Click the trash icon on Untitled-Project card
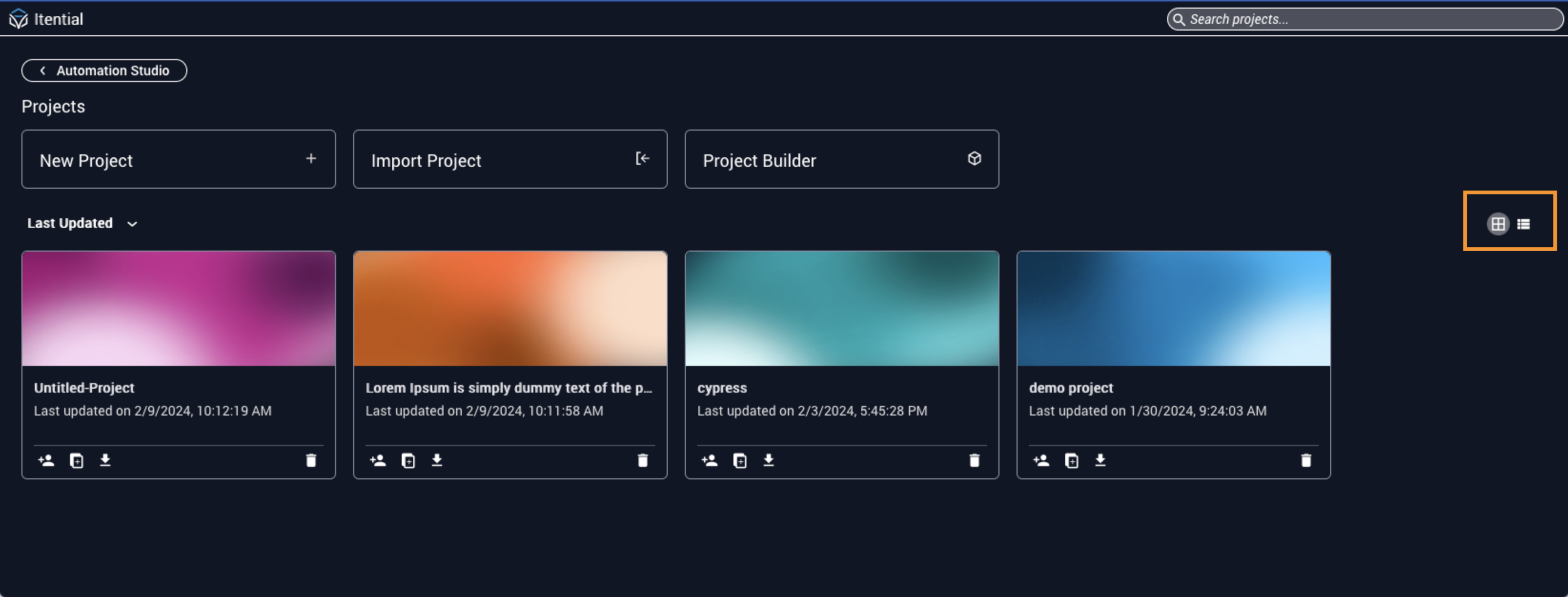 click(310, 460)
